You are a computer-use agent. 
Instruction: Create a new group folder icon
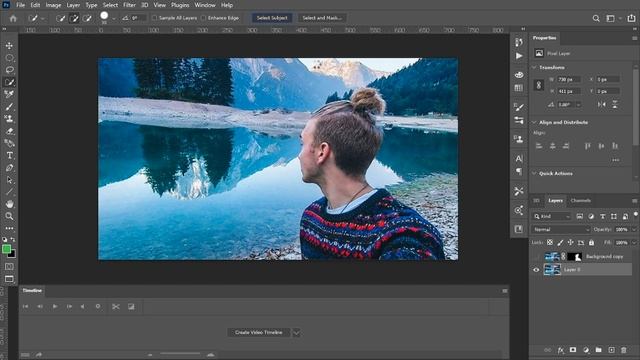[x=598, y=350]
